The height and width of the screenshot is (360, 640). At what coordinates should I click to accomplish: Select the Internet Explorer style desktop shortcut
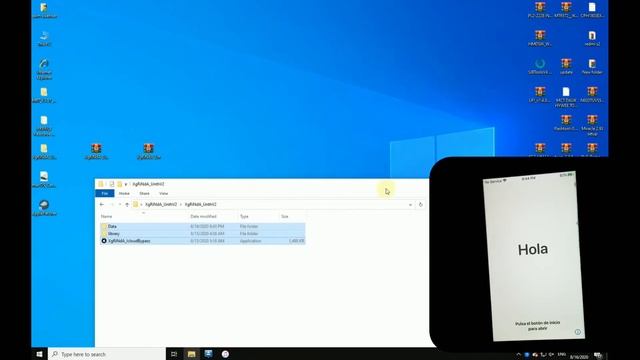click(44, 68)
